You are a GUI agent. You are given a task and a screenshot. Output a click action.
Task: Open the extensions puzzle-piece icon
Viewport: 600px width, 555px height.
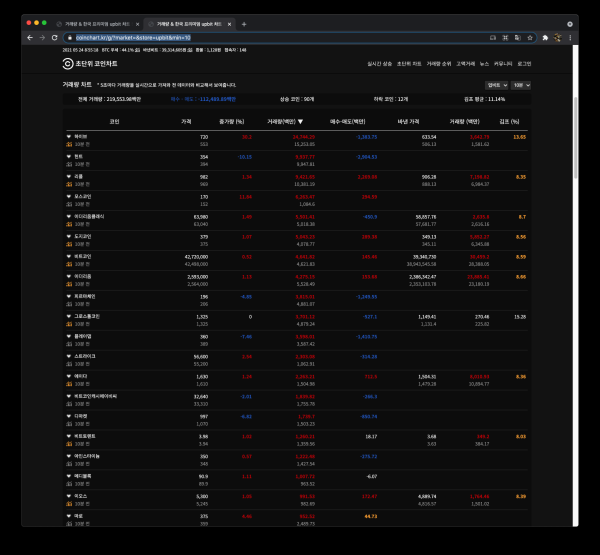(545, 38)
